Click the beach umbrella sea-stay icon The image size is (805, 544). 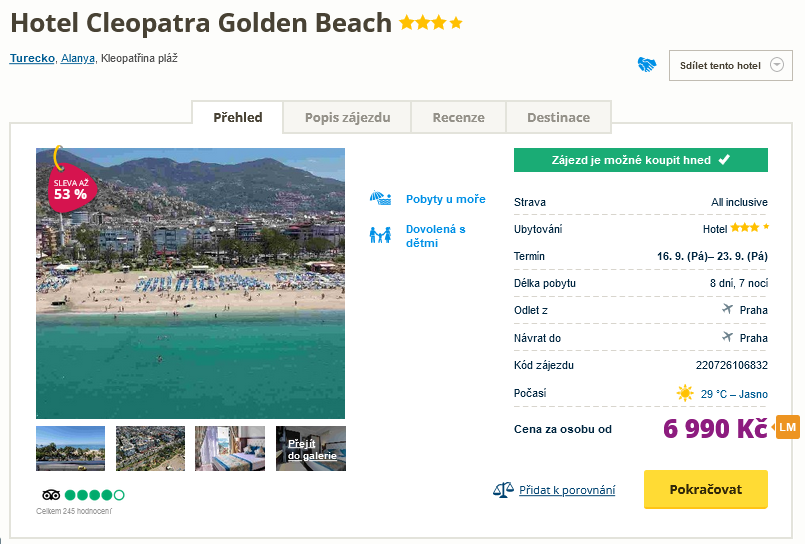coord(380,199)
